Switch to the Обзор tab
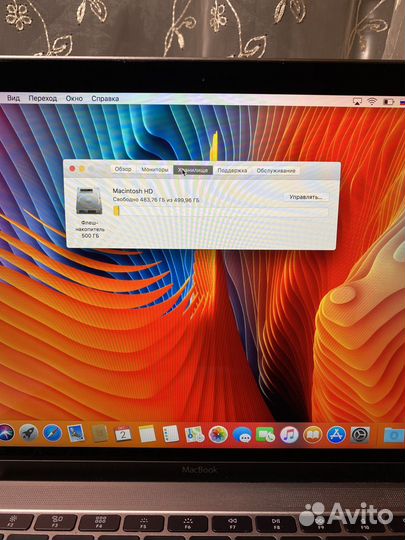 [x=123, y=169]
